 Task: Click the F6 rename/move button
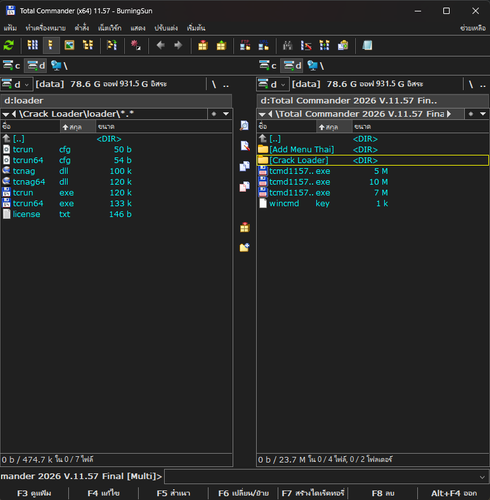click(x=243, y=493)
